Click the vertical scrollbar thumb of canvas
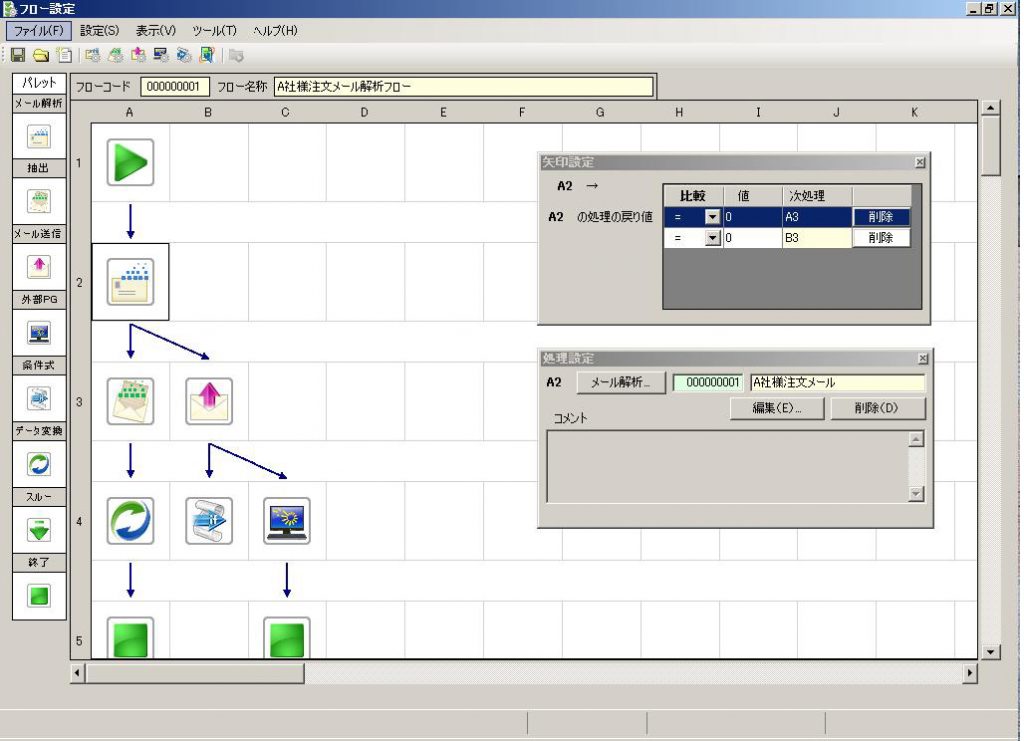 tap(991, 146)
